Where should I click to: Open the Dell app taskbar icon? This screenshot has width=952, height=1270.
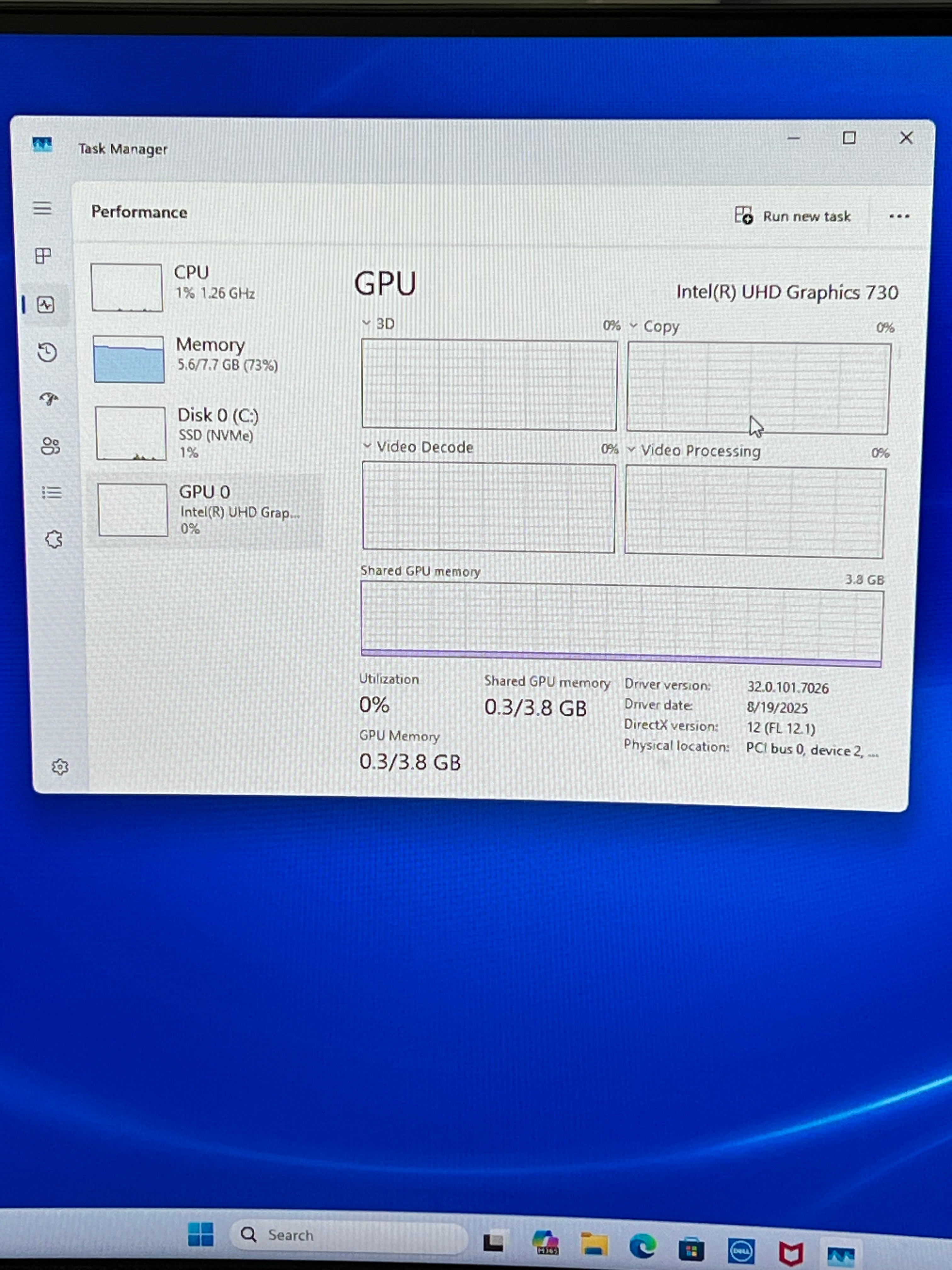(741, 1250)
